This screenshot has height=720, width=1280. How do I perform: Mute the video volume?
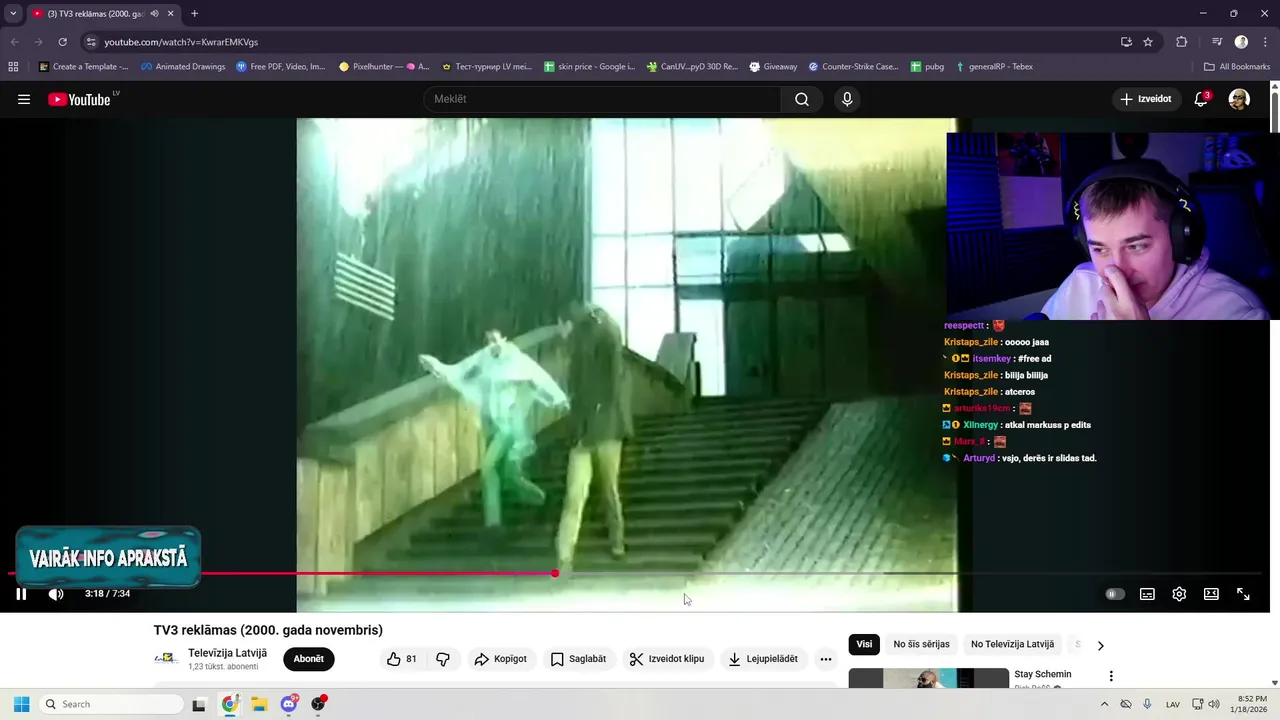pos(56,594)
